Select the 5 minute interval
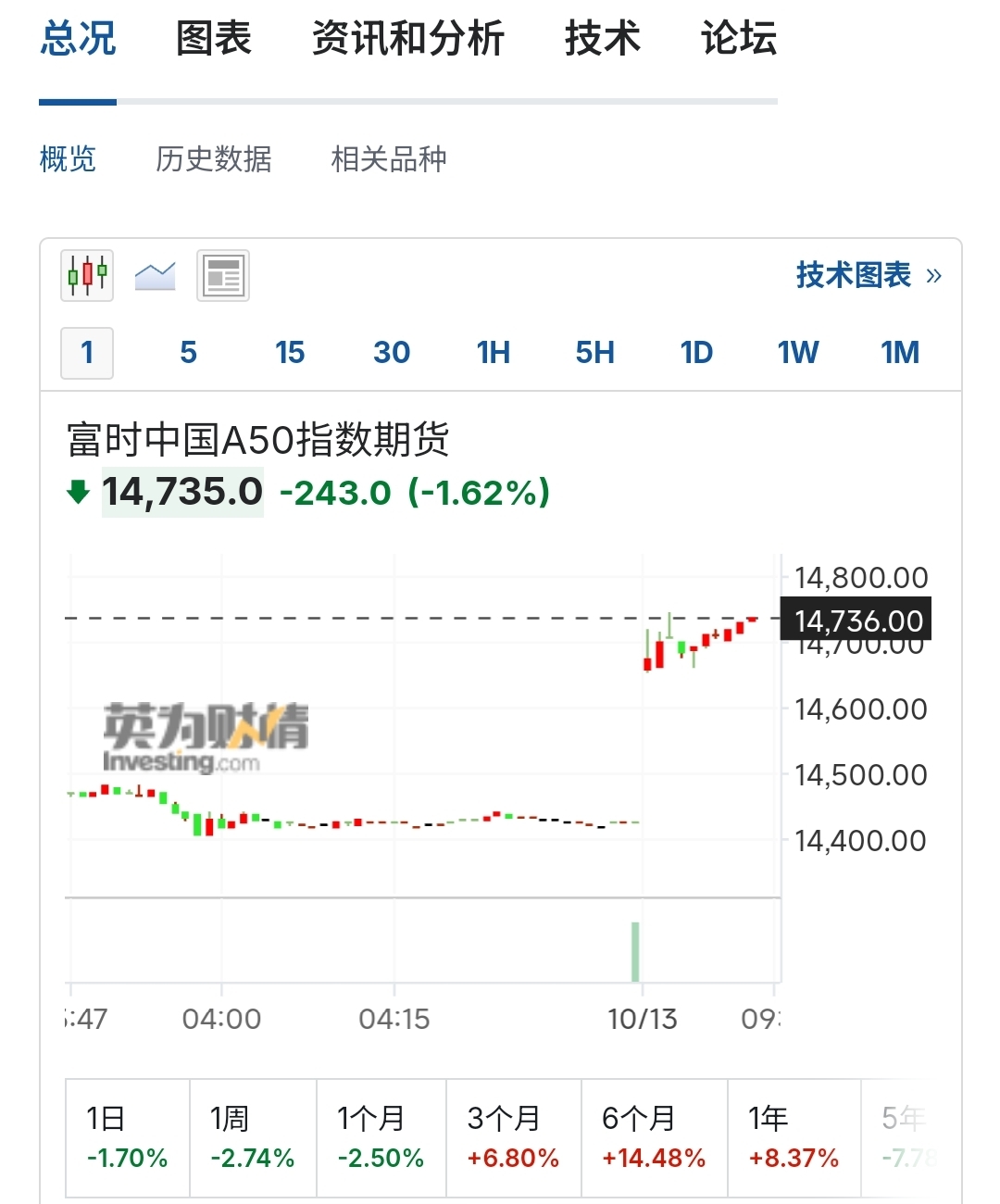This screenshot has width=1000, height=1204. [188, 353]
